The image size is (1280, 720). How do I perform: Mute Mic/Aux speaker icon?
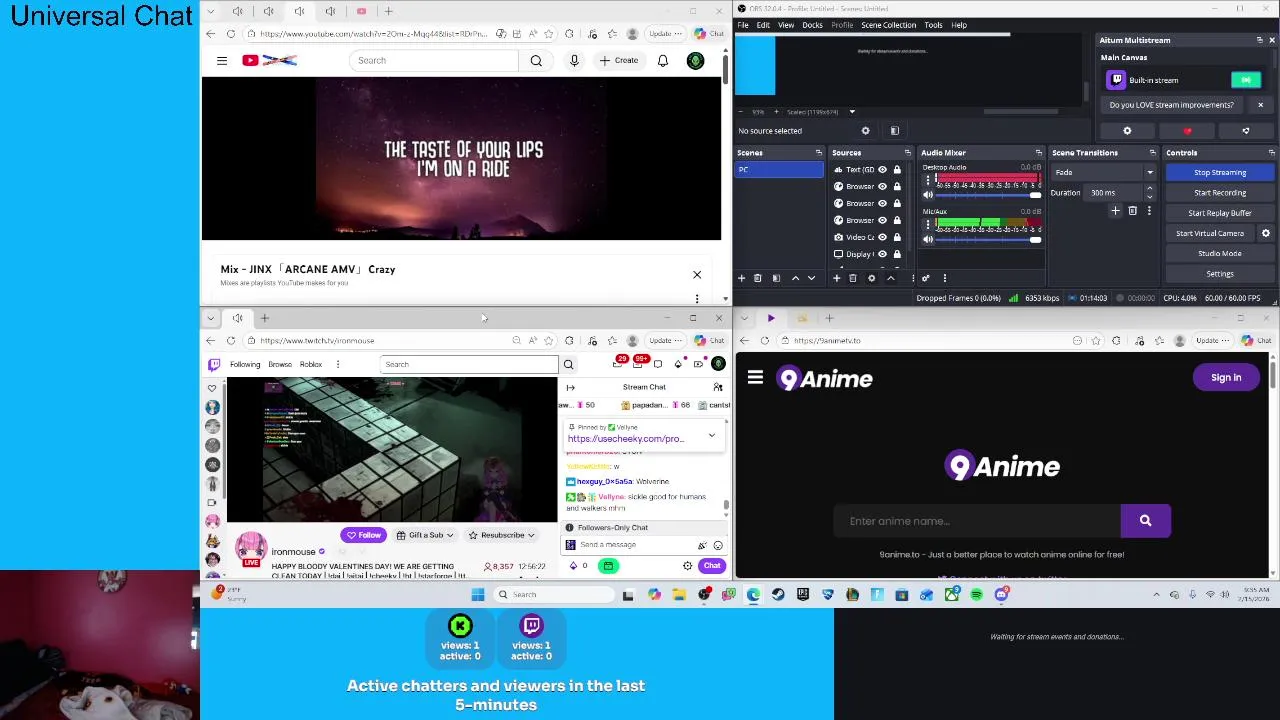pyautogui.click(x=928, y=239)
